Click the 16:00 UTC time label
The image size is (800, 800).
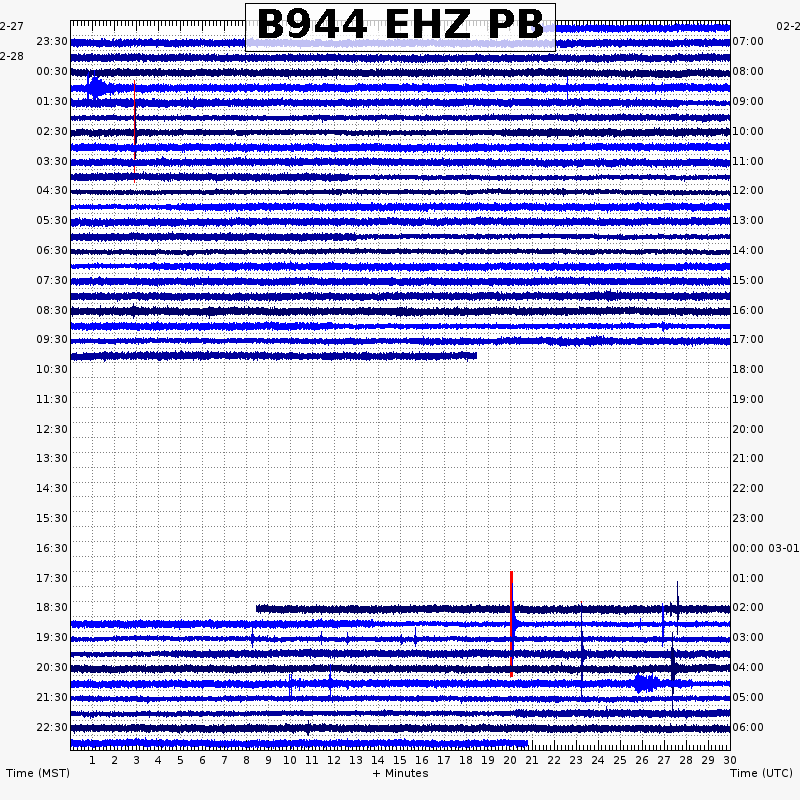[748, 311]
